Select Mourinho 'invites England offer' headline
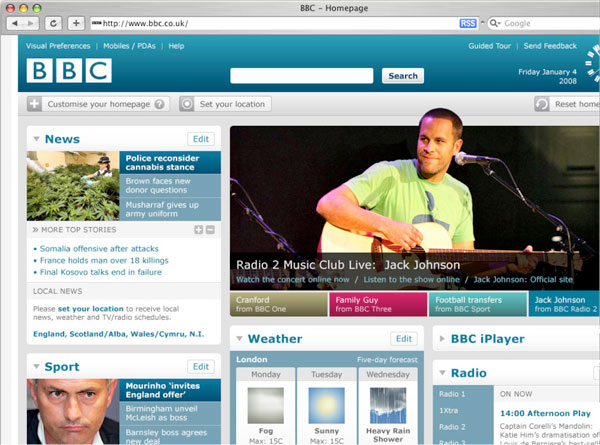 click(x=170, y=390)
